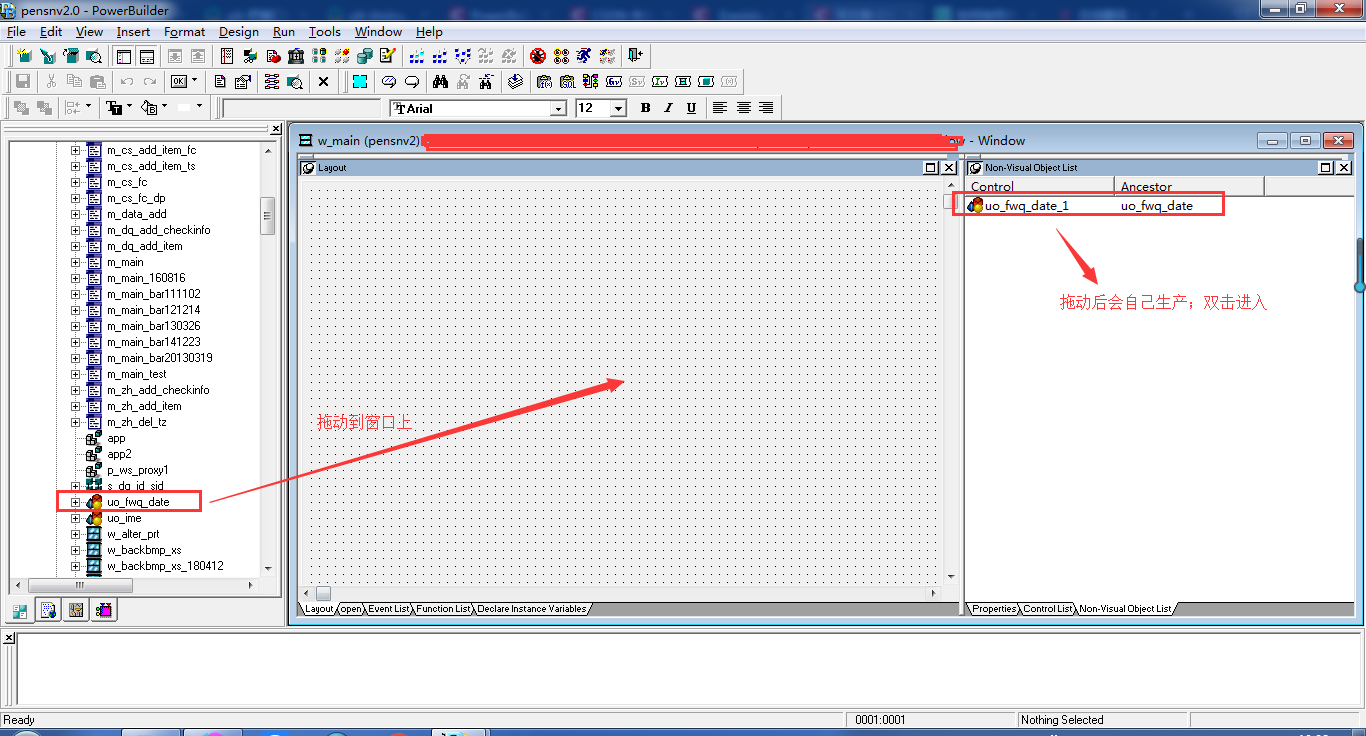Open the Tools menu

[x=324, y=31]
